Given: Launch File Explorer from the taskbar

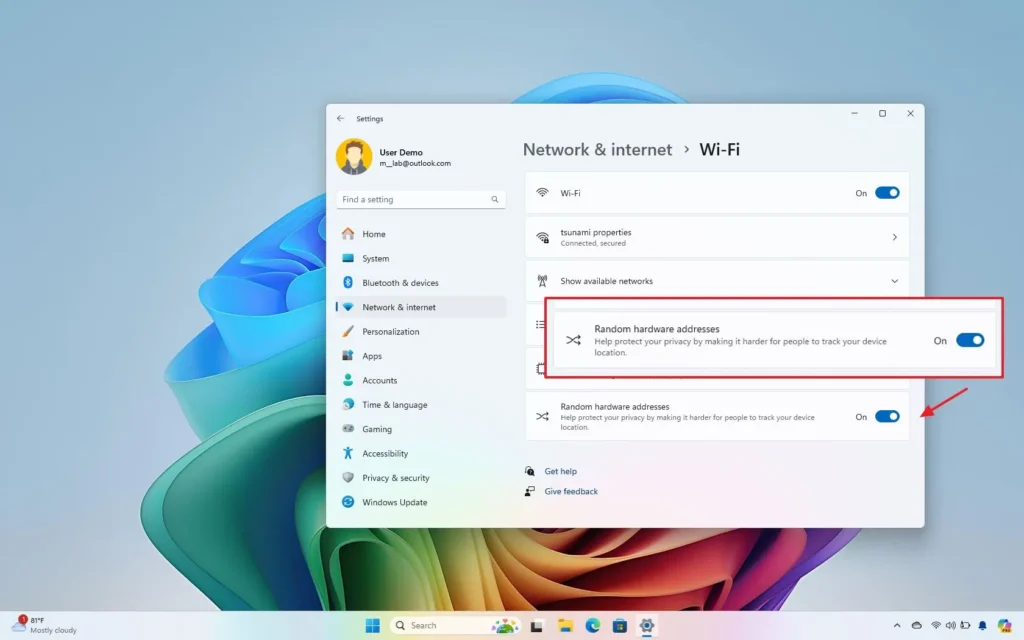Looking at the screenshot, I should pyautogui.click(x=565, y=626).
